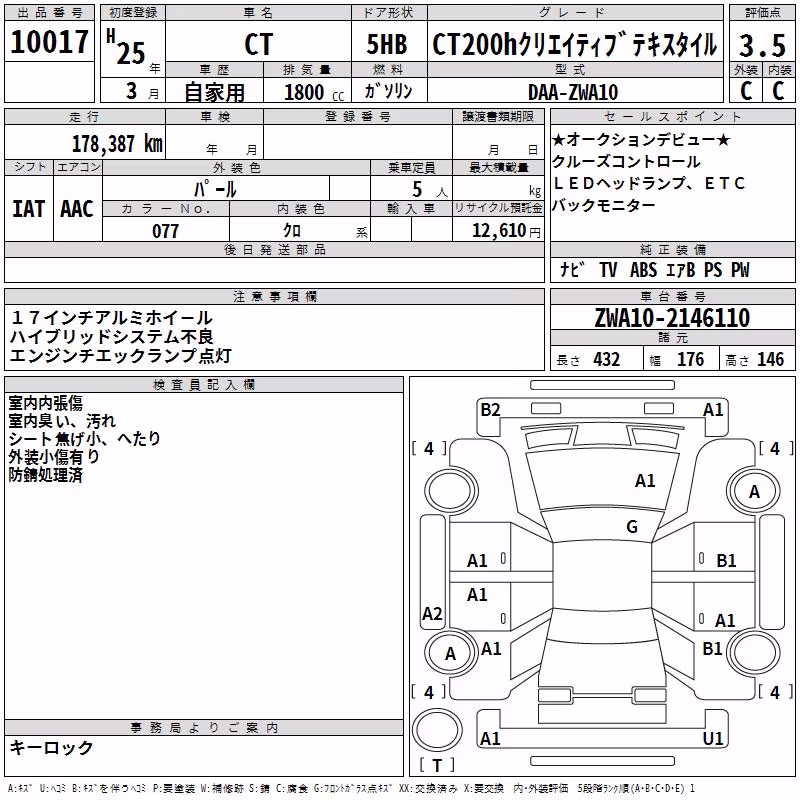Select the interior color "クロ"
The height and width of the screenshot is (800, 800).
pyautogui.click(x=292, y=231)
